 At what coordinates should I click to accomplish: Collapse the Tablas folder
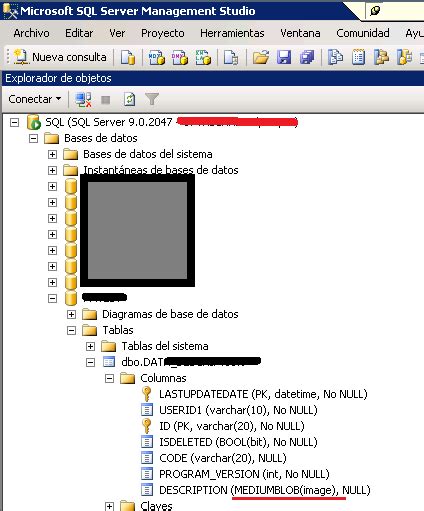point(71,330)
